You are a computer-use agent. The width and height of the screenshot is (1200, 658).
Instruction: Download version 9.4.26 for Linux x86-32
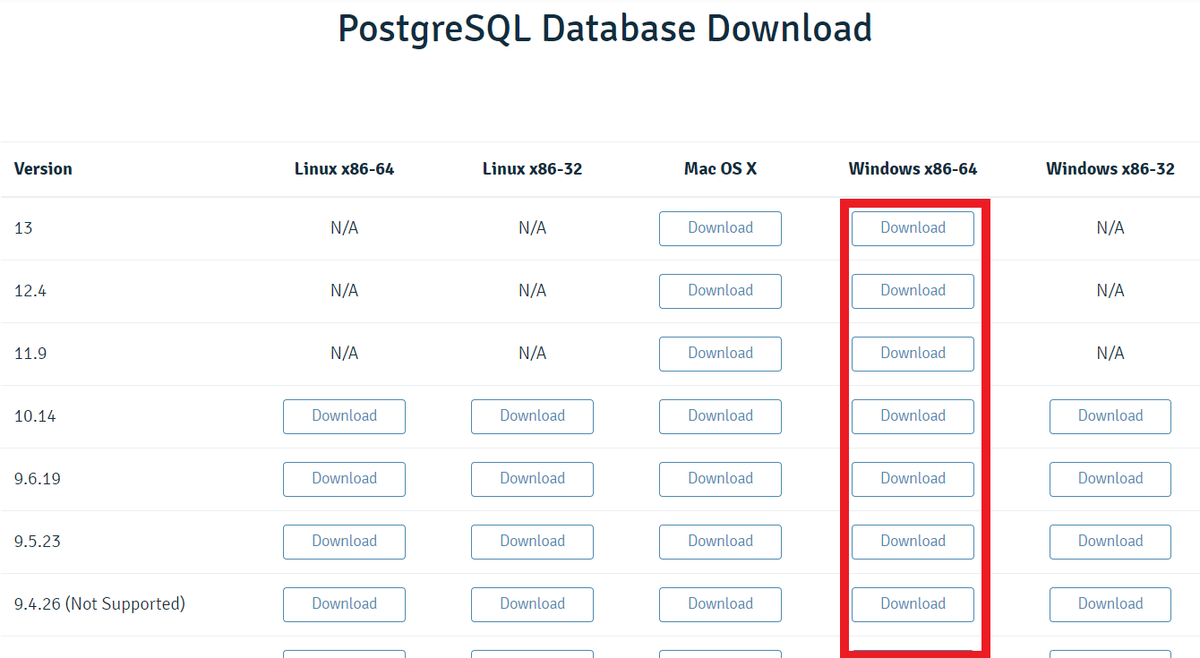point(532,604)
